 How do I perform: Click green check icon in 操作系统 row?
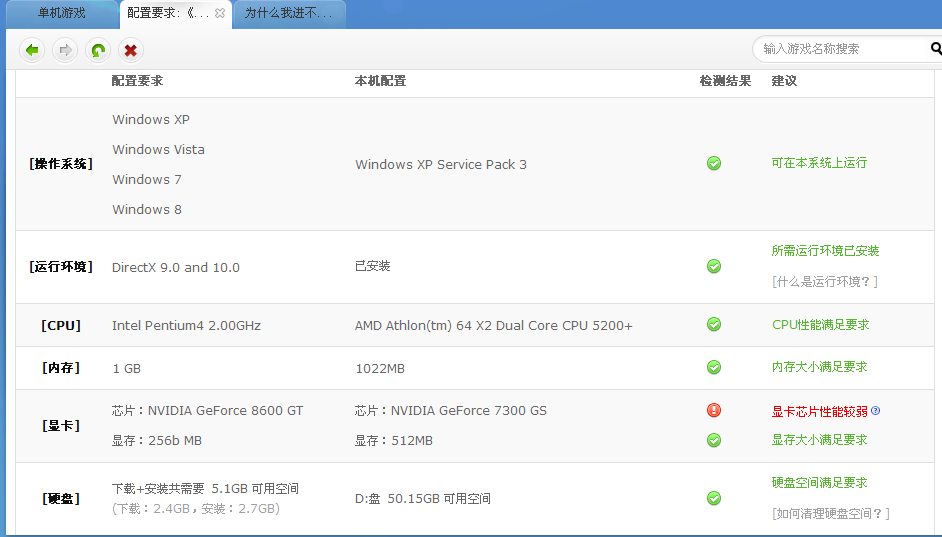tap(714, 163)
